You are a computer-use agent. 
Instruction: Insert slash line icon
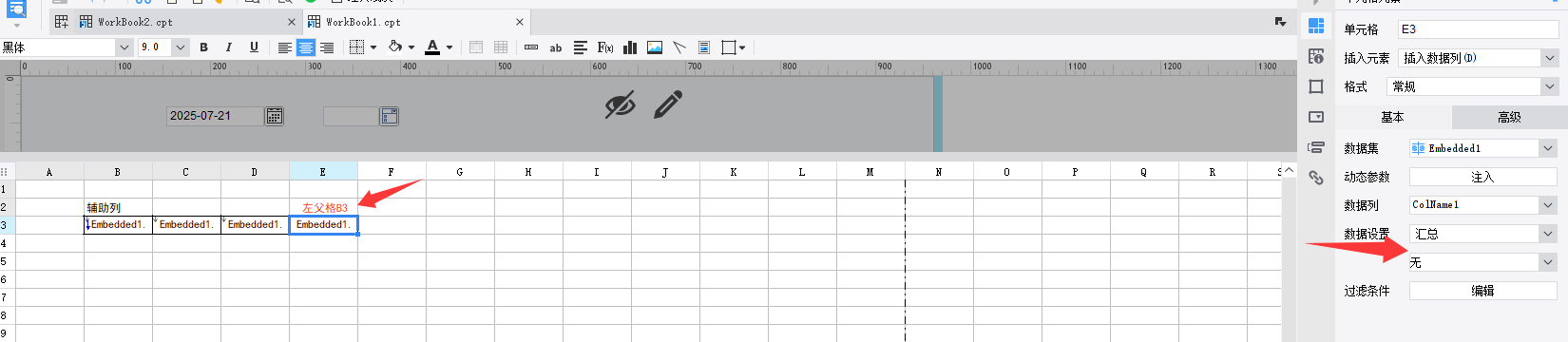pyautogui.click(x=679, y=47)
